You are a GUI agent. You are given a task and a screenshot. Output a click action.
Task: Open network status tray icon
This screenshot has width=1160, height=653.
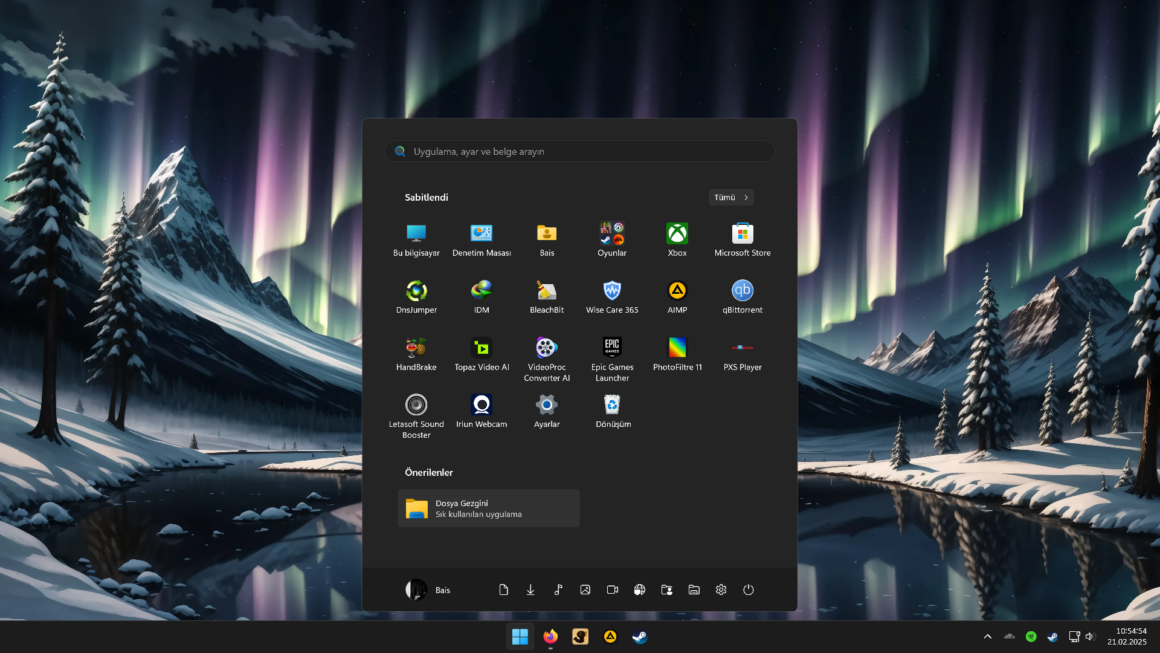1074,637
